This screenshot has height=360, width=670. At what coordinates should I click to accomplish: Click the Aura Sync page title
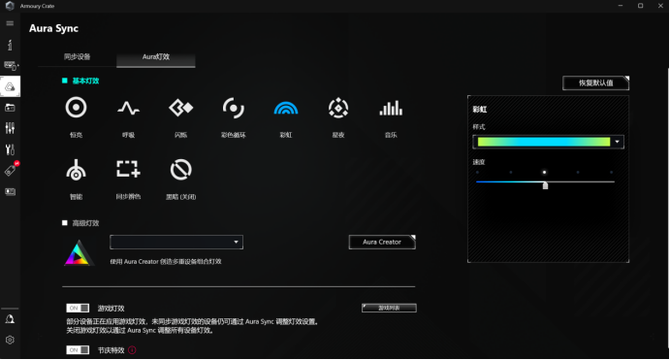click(54, 29)
